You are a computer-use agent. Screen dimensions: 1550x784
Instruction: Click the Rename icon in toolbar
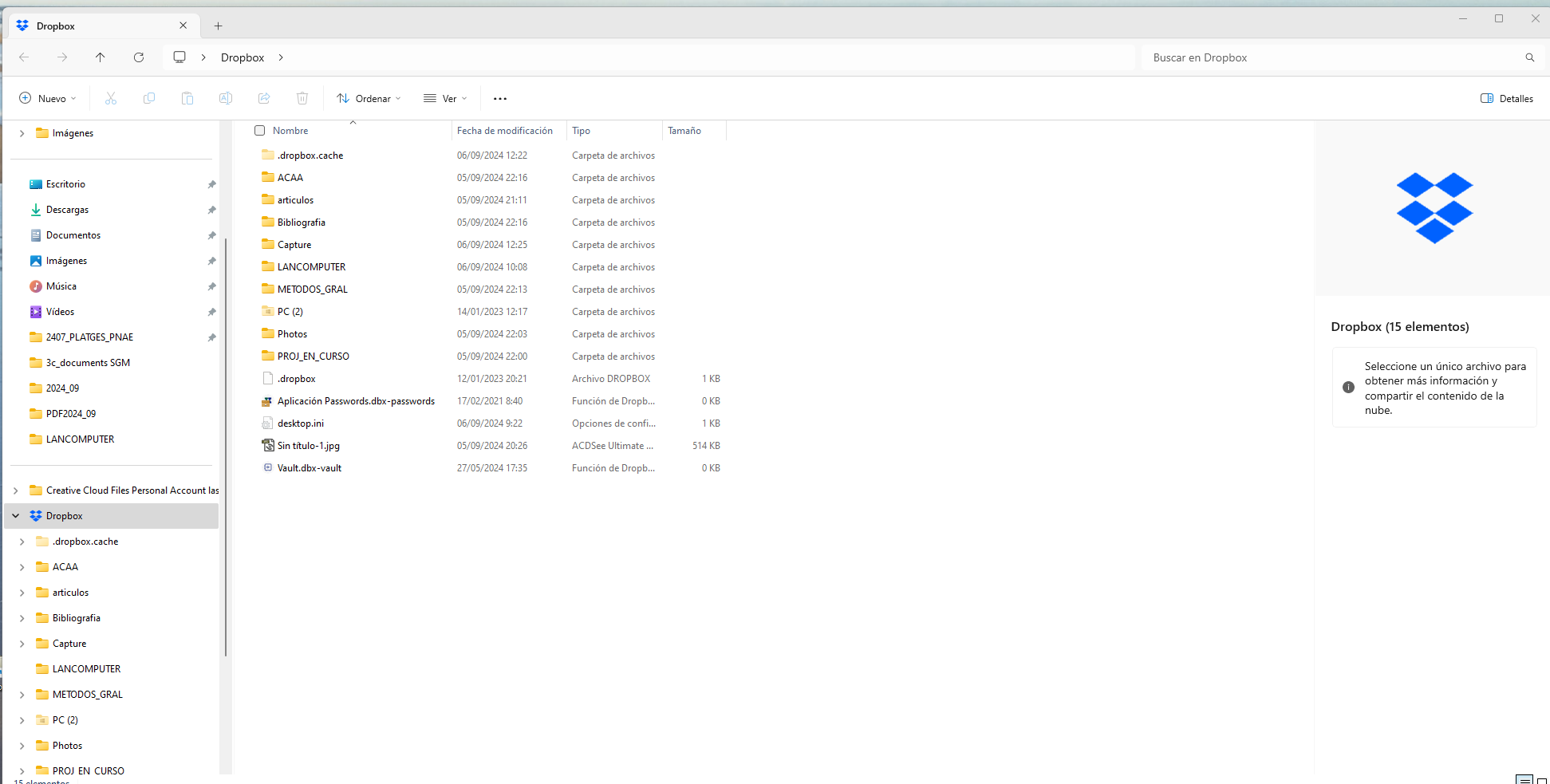(226, 98)
